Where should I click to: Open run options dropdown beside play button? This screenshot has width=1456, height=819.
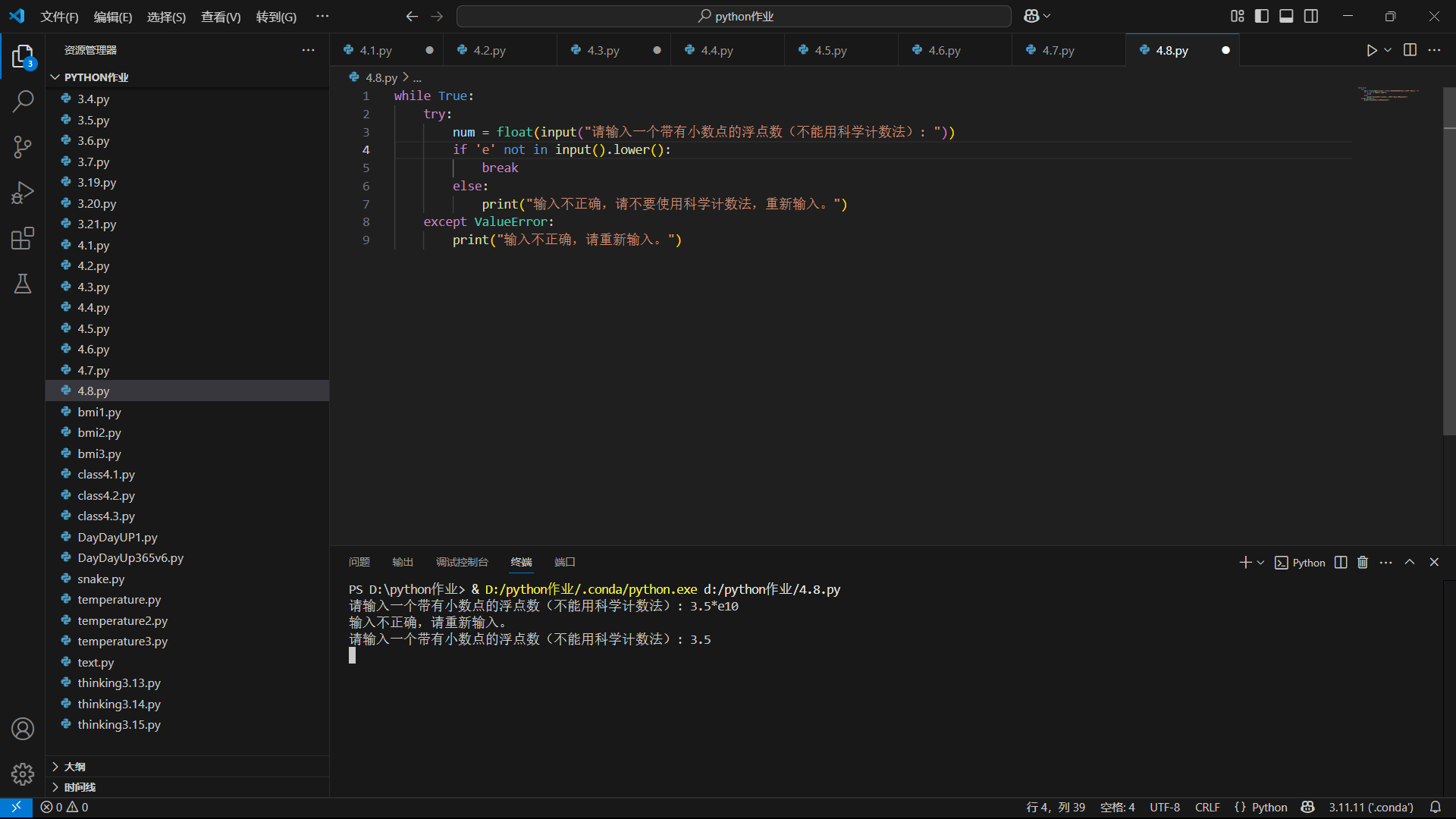click(1388, 50)
